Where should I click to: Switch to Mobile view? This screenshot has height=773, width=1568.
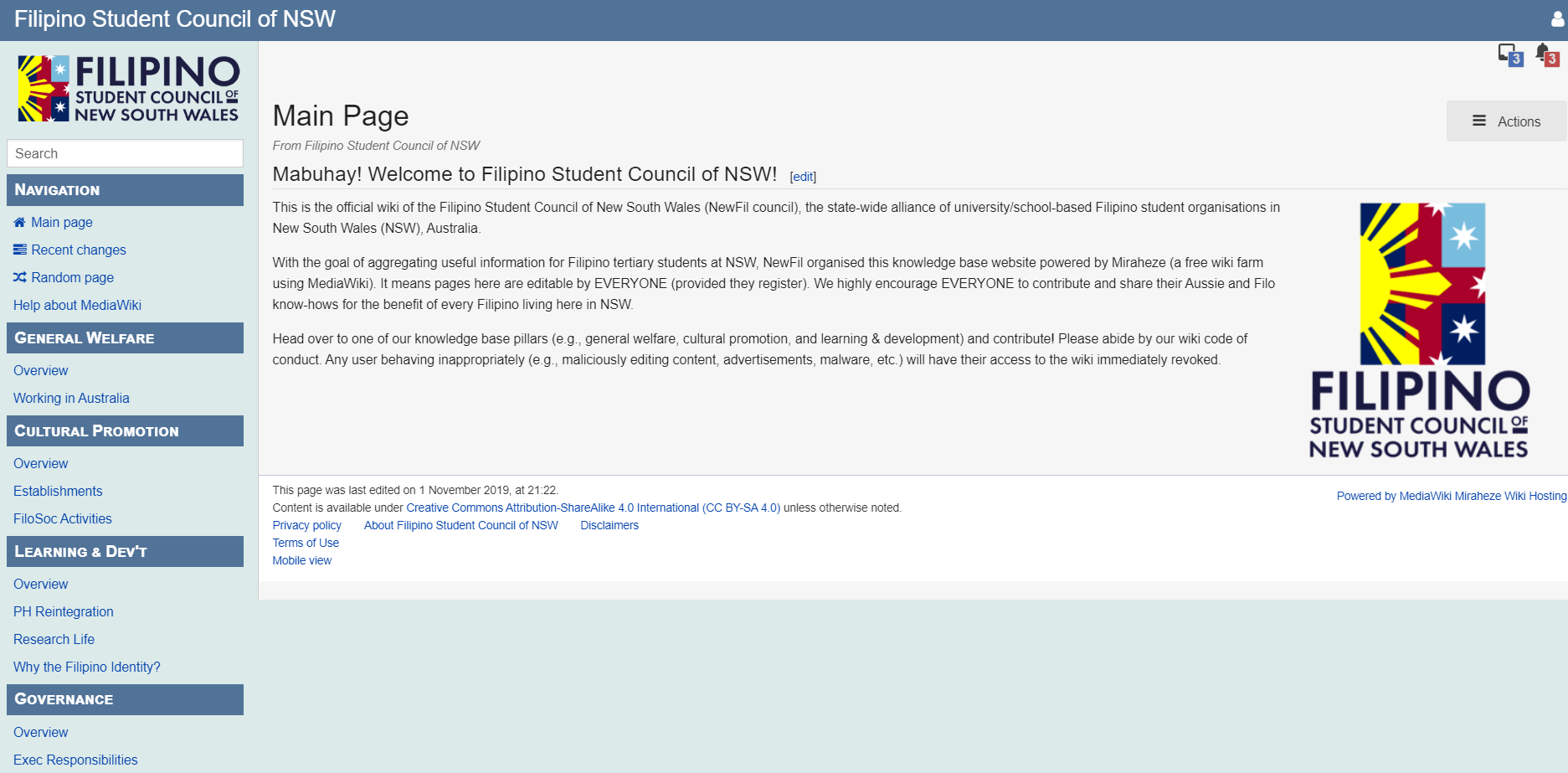pyautogui.click(x=301, y=560)
